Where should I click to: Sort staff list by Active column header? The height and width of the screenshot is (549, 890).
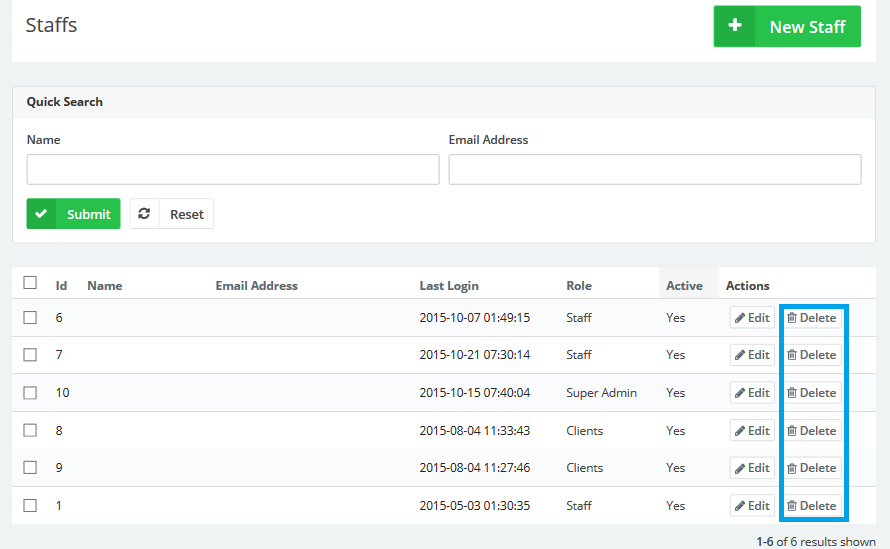[684, 286]
